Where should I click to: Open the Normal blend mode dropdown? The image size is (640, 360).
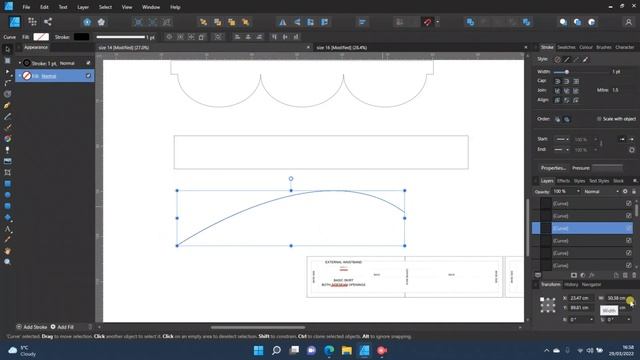601,191
